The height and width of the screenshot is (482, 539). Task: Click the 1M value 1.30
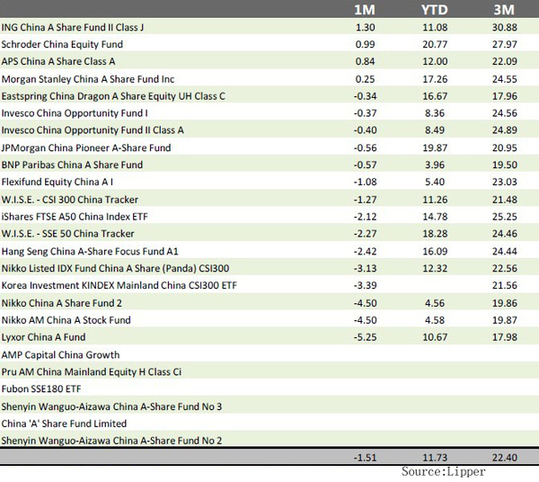(x=365, y=28)
